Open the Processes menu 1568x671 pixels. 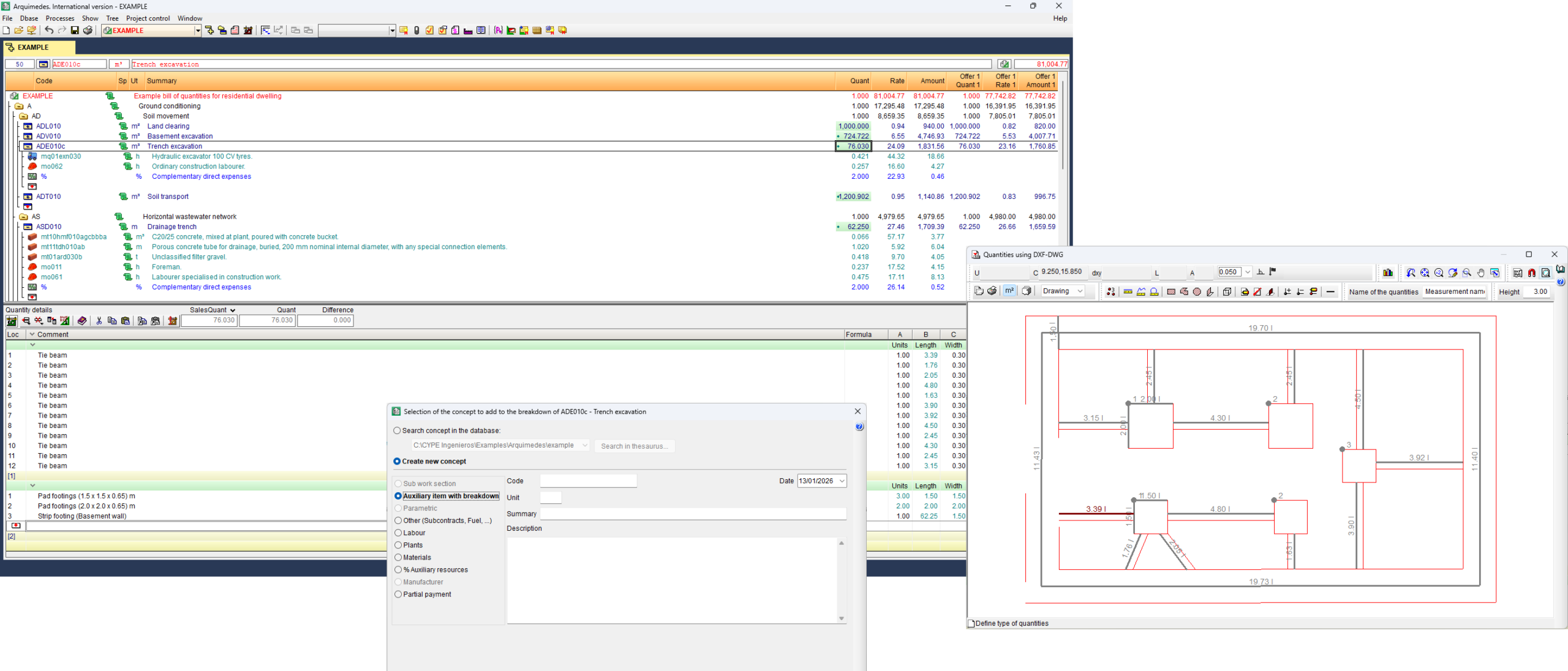(60, 18)
